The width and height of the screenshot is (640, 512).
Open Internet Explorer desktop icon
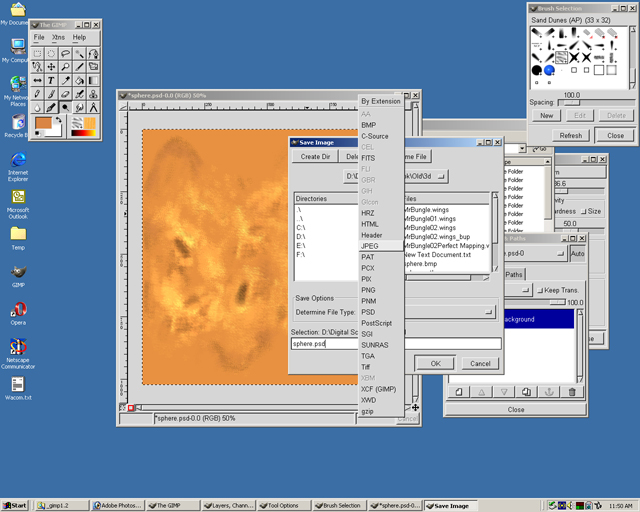tap(18, 167)
